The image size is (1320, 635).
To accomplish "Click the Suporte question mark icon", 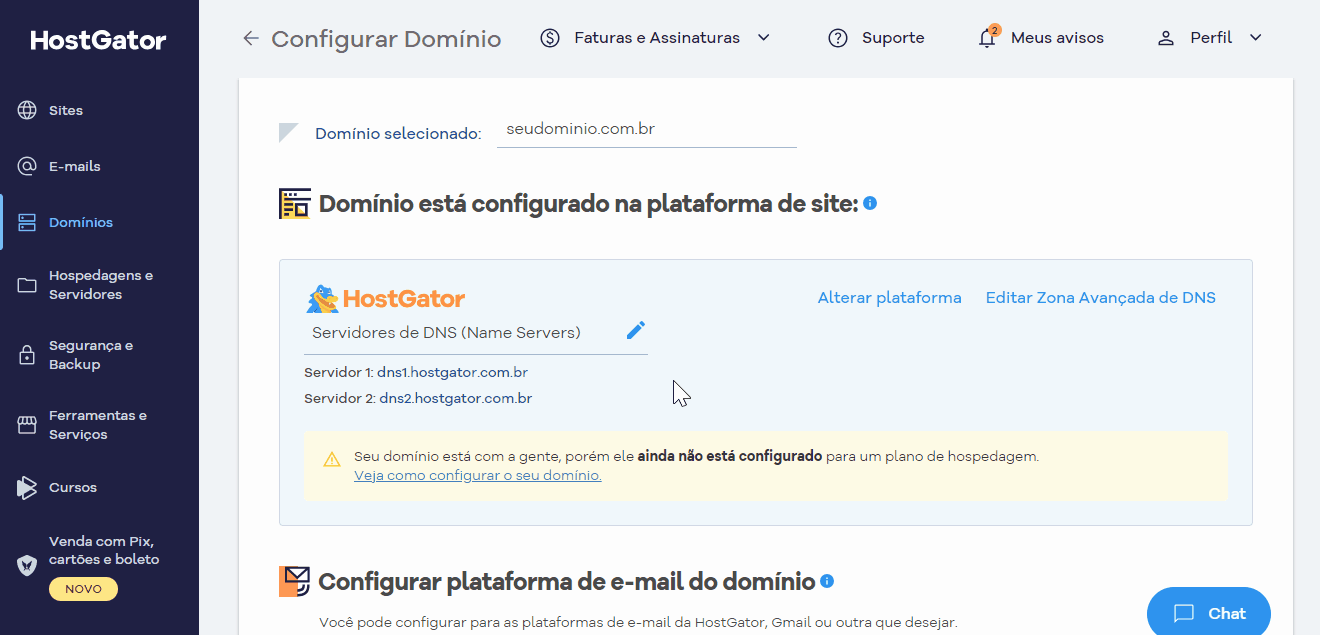I will [x=838, y=38].
